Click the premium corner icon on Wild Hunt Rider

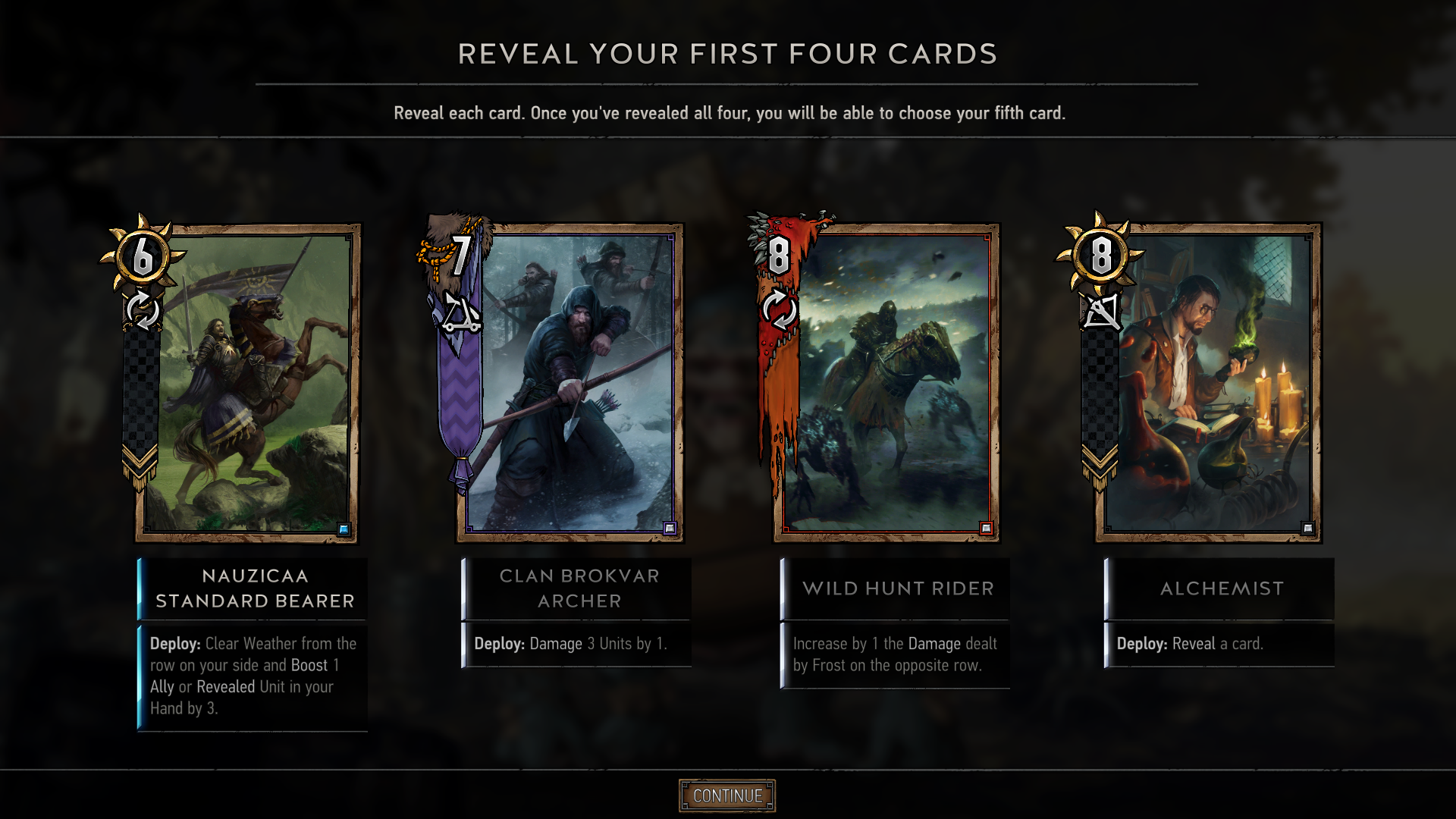[986, 529]
